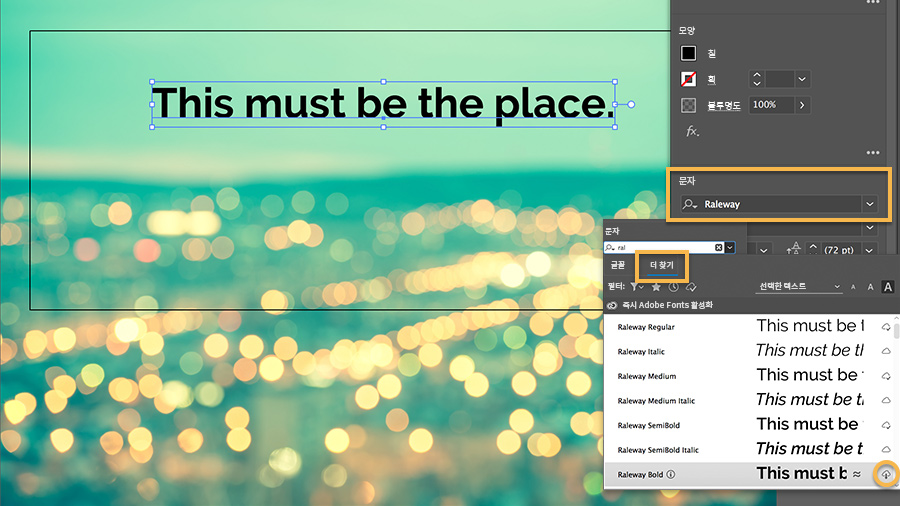Select medium sample text size A

point(870,287)
